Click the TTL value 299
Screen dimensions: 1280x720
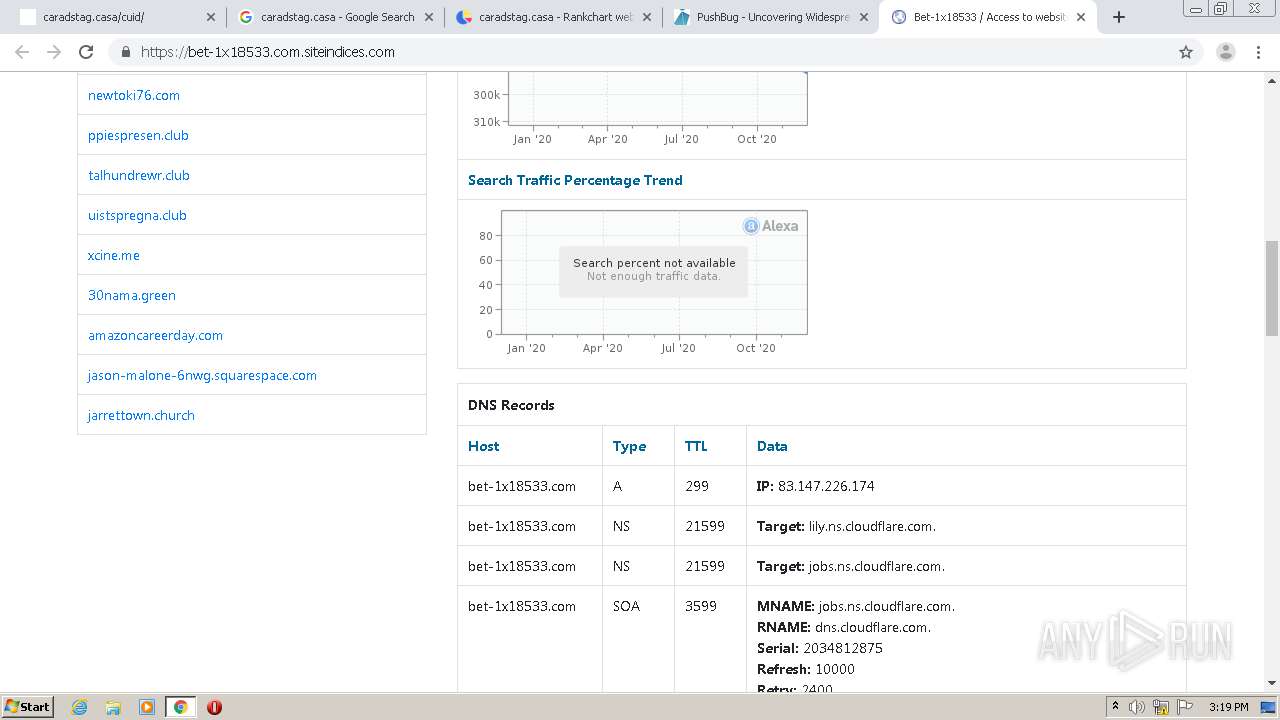697,486
